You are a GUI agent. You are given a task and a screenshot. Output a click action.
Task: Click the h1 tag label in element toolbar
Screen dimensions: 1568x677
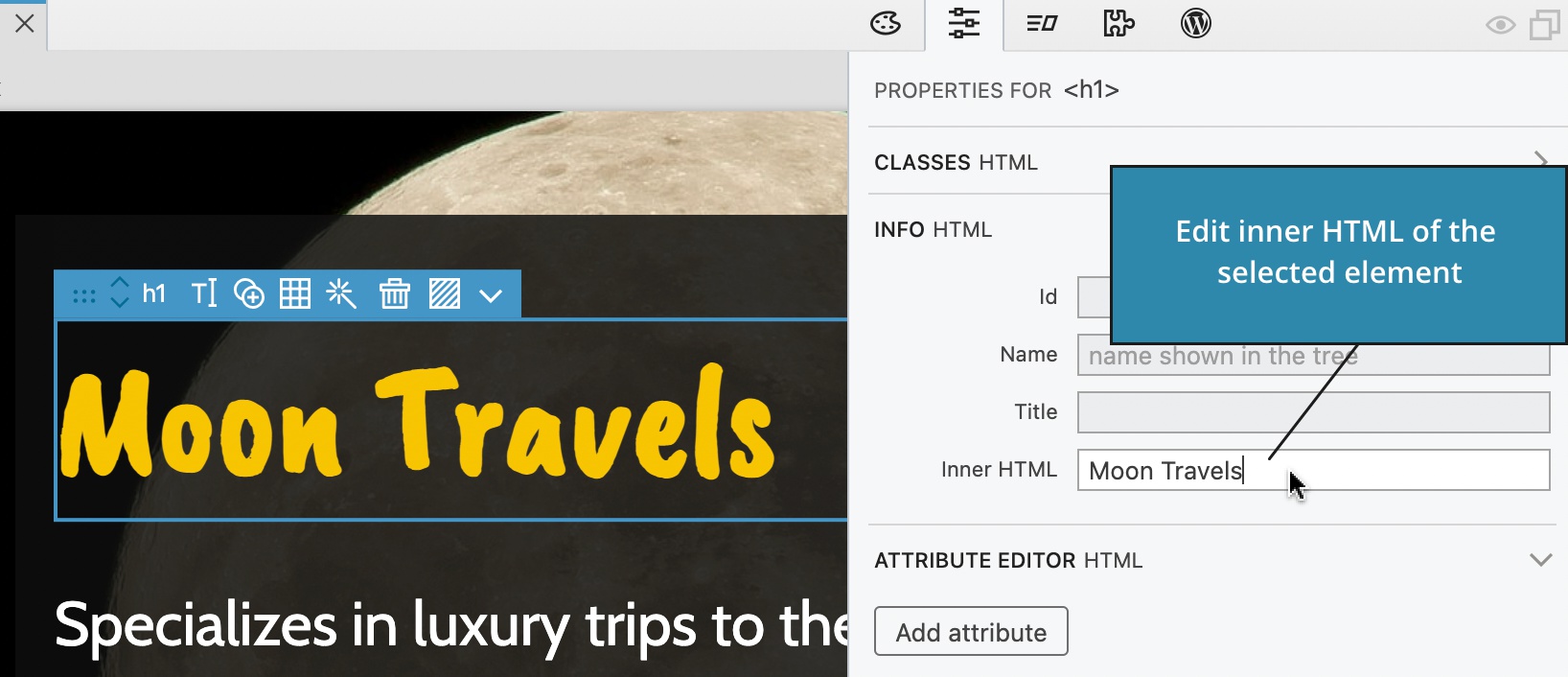pyautogui.click(x=154, y=293)
